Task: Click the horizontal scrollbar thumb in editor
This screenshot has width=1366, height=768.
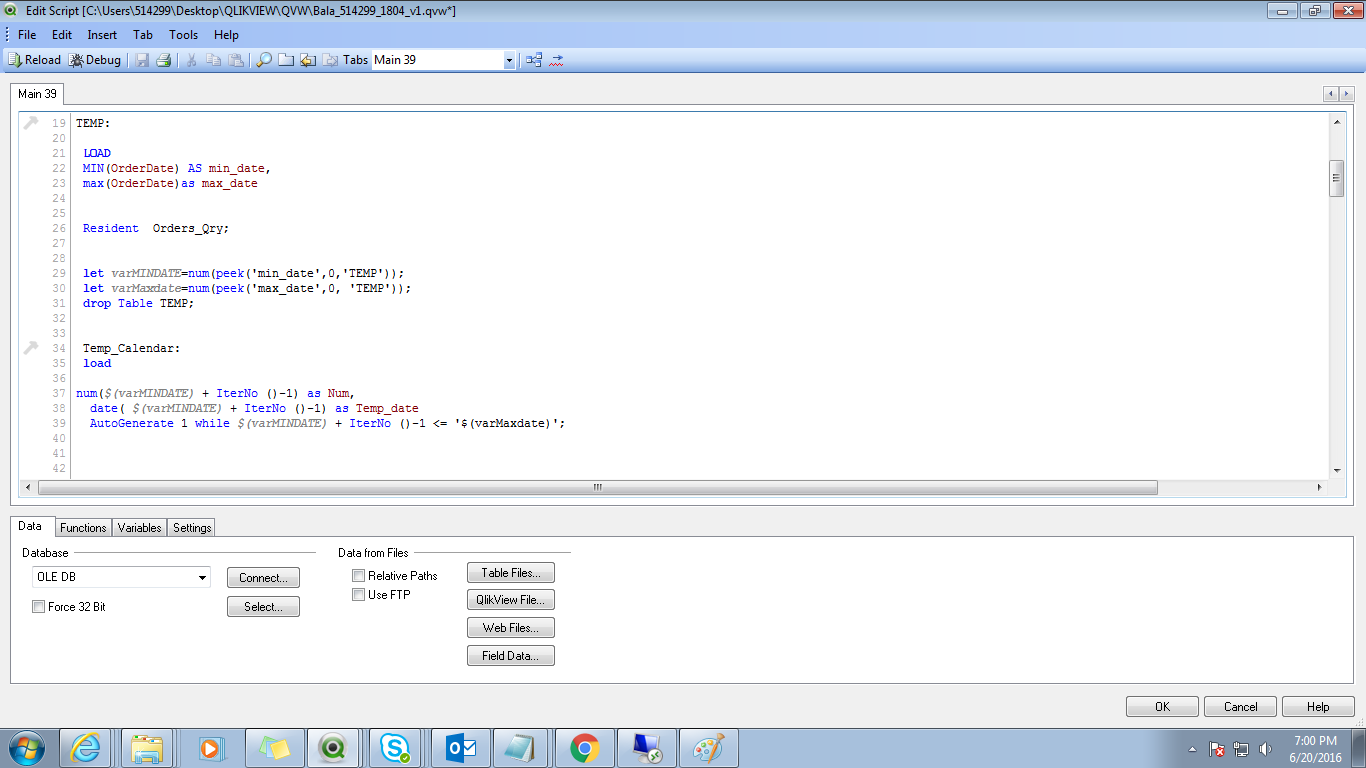Action: (x=597, y=488)
